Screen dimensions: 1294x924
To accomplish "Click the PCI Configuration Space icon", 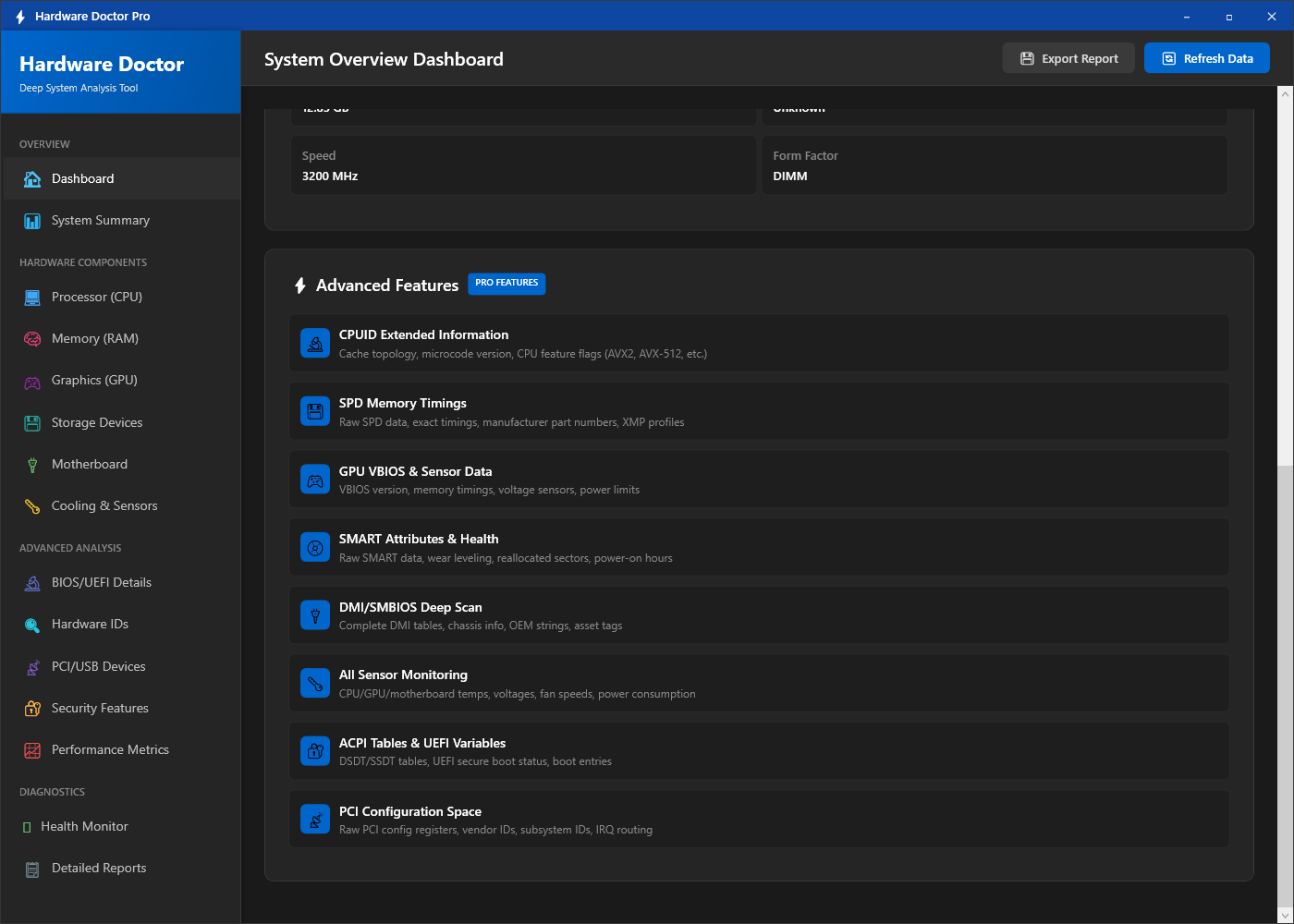I will [x=315, y=820].
